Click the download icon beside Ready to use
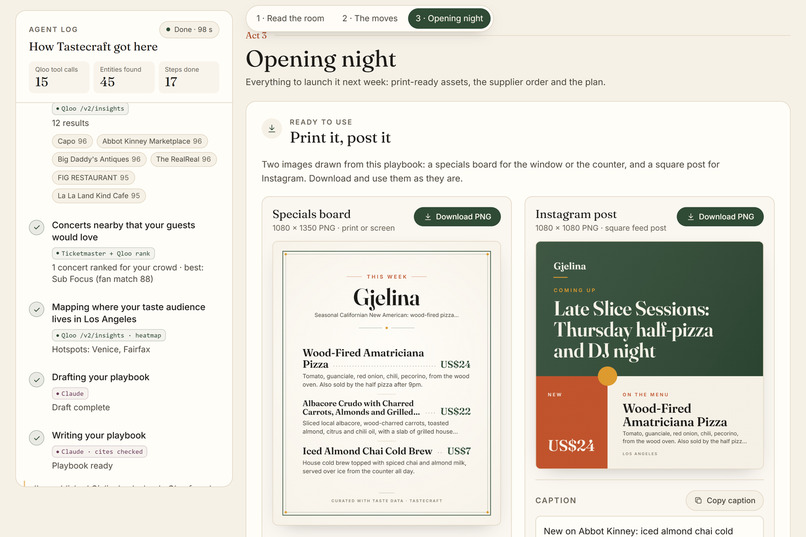Image resolution: width=806 pixels, height=537 pixels. 271,128
